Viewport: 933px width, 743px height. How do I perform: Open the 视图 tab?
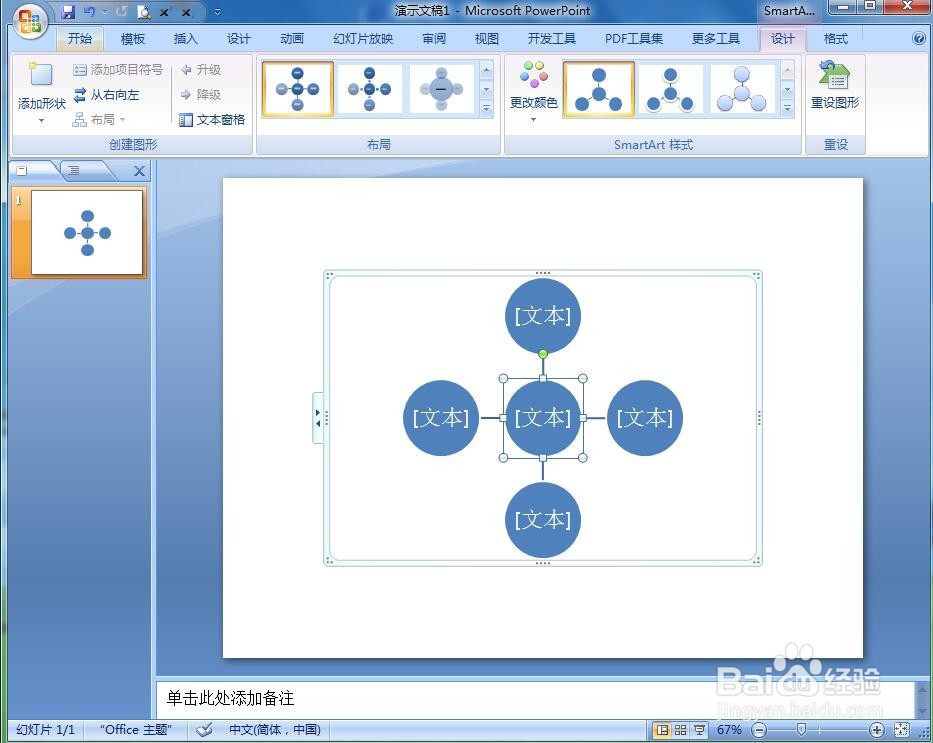point(486,39)
